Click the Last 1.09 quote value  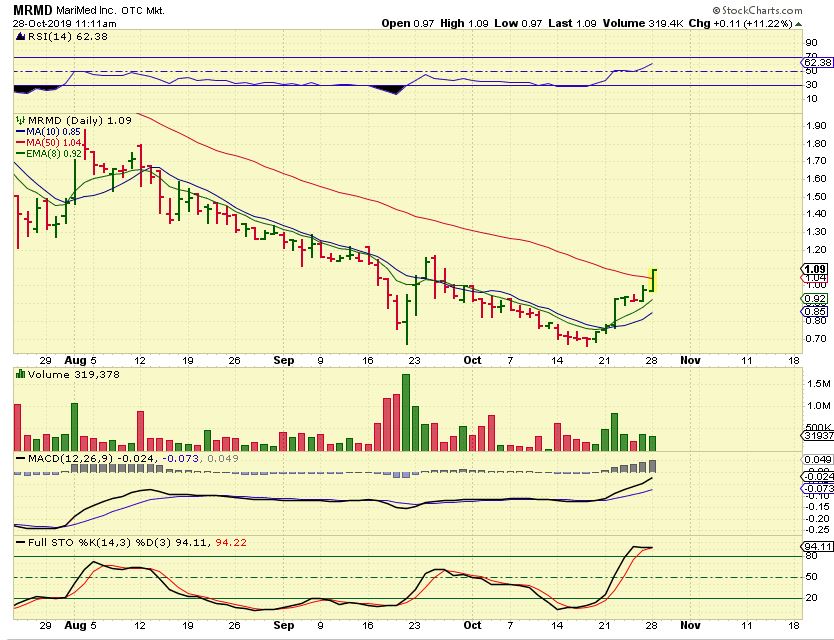pyautogui.click(x=572, y=23)
